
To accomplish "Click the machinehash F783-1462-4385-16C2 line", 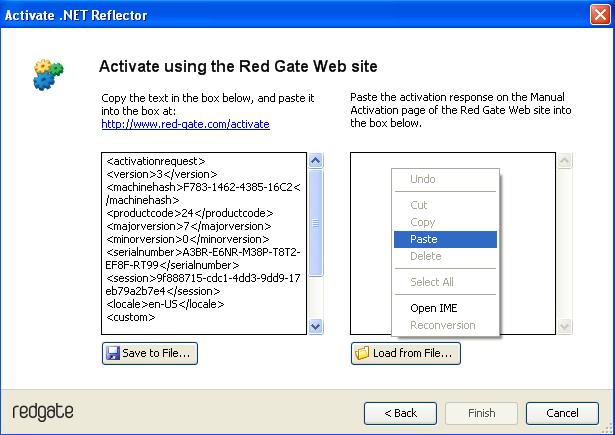I will click(203, 187).
